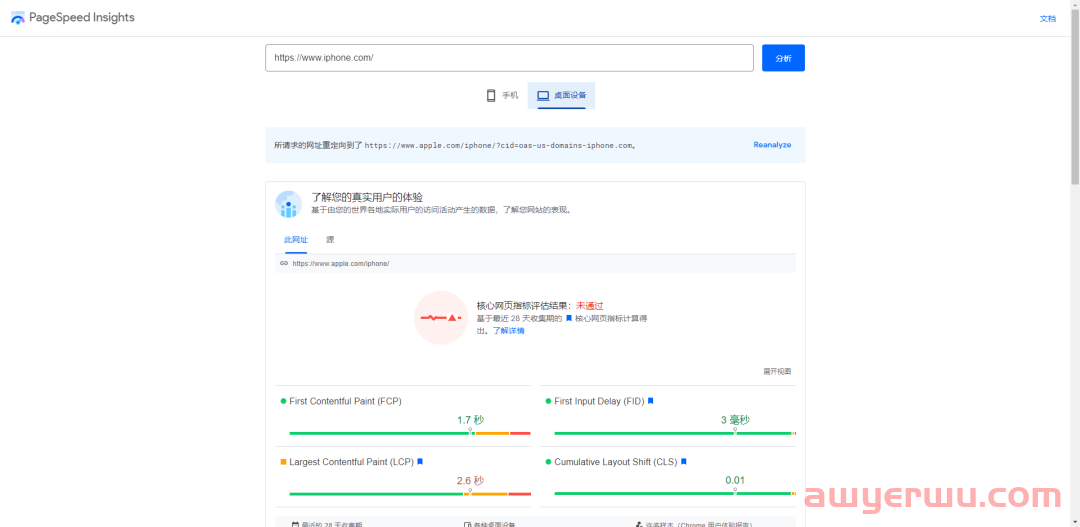Click the CLS distribution bar
This screenshot has width=1080, height=527.
coord(675,494)
